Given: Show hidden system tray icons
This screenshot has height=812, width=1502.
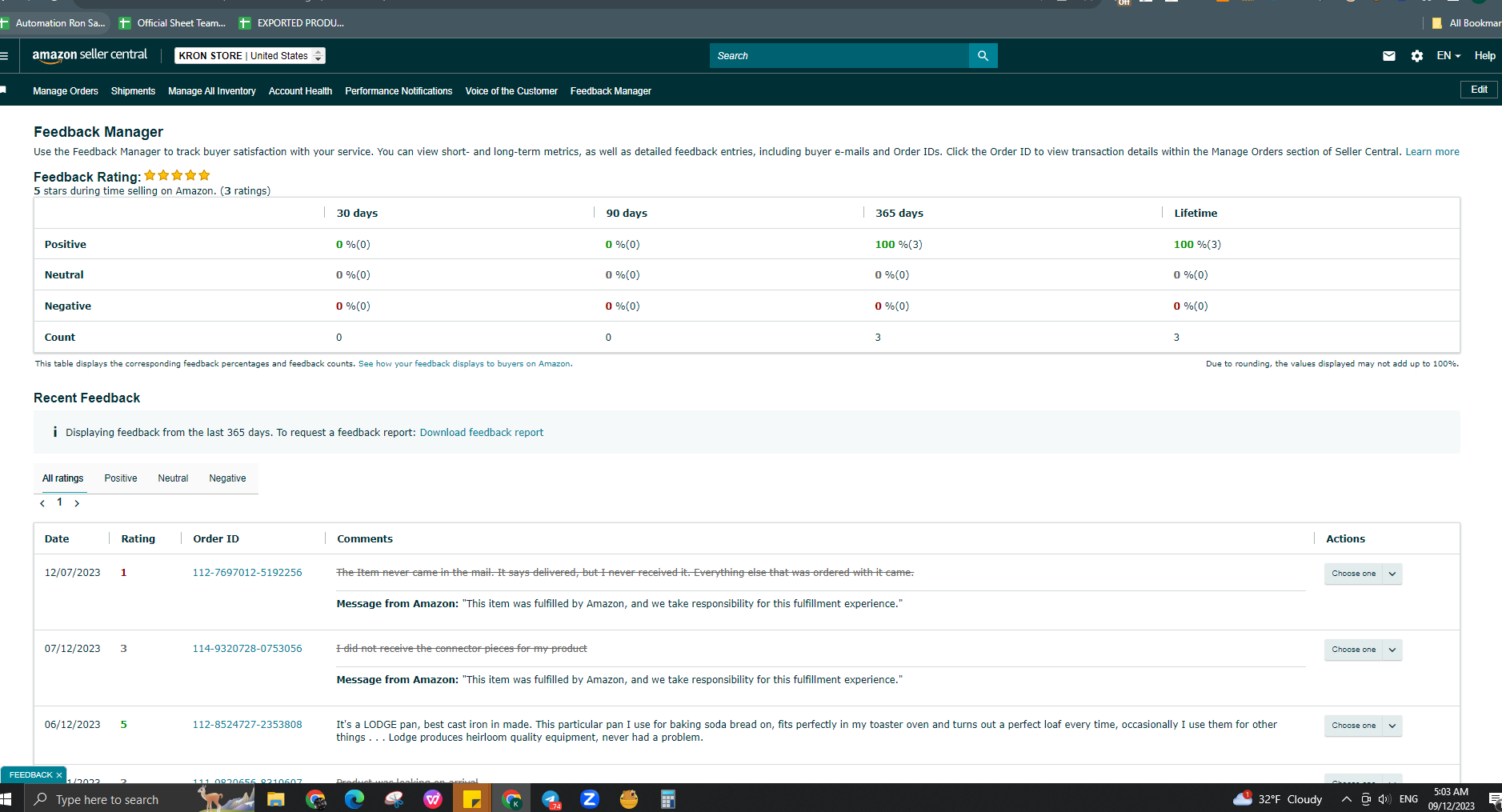Looking at the screenshot, I should tap(1347, 799).
